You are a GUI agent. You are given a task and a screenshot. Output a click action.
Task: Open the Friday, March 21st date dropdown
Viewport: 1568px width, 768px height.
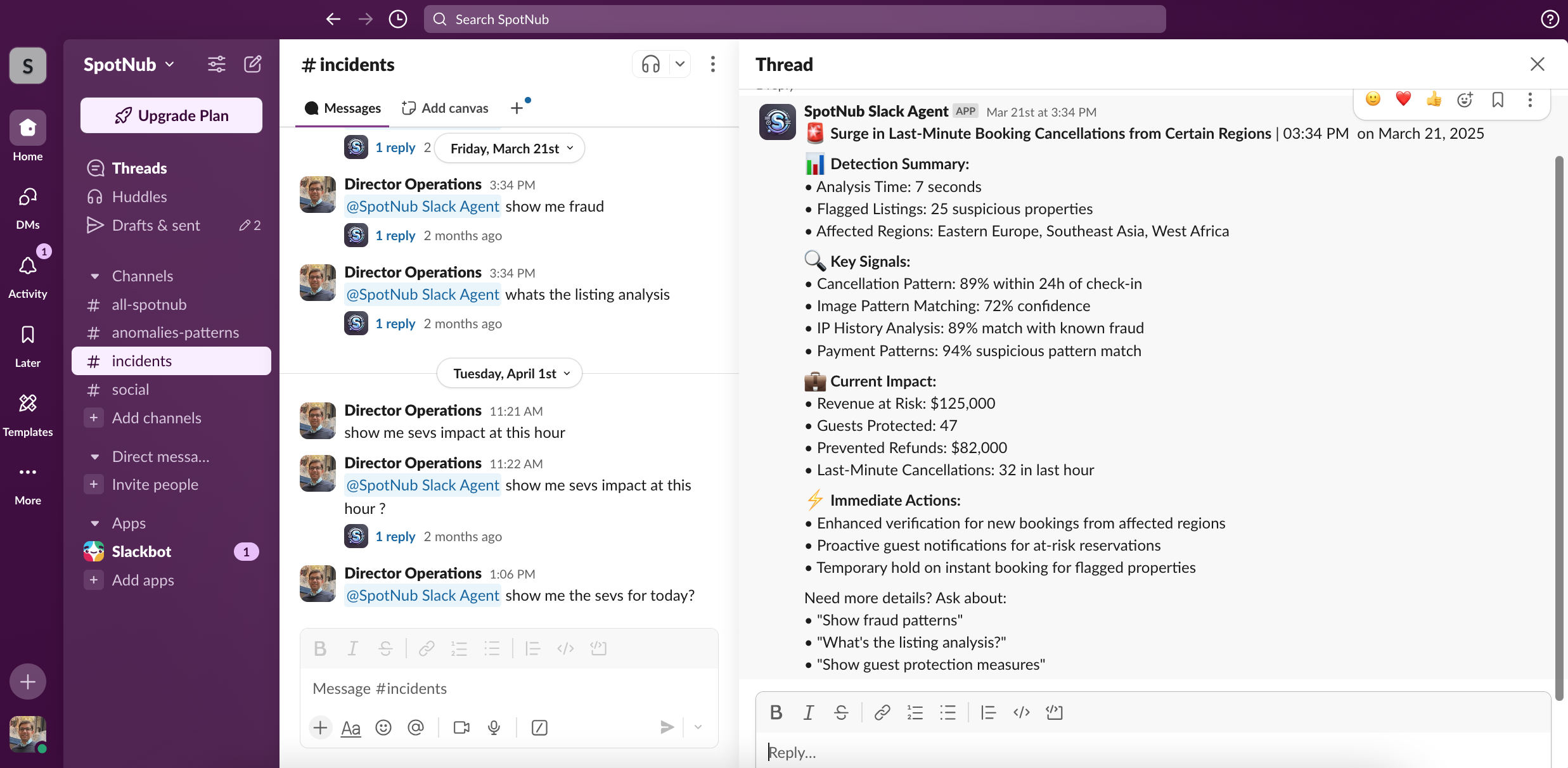pos(510,148)
